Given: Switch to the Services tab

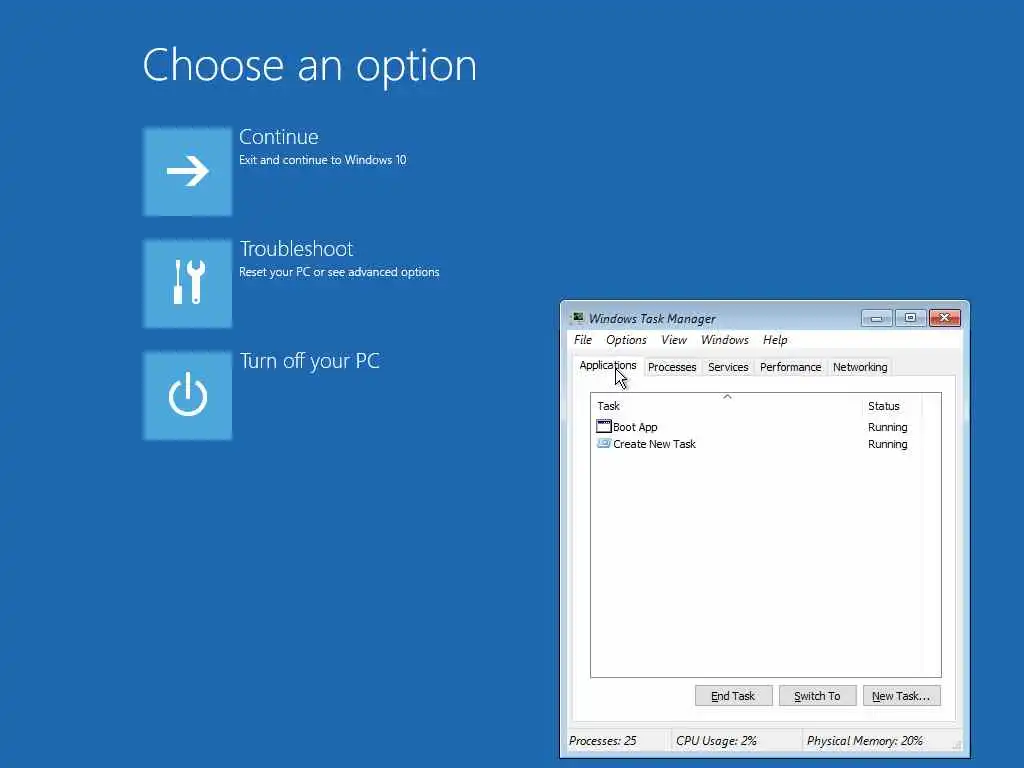Looking at the screenshot, I should pyautogui.click(x=728, y=367).
